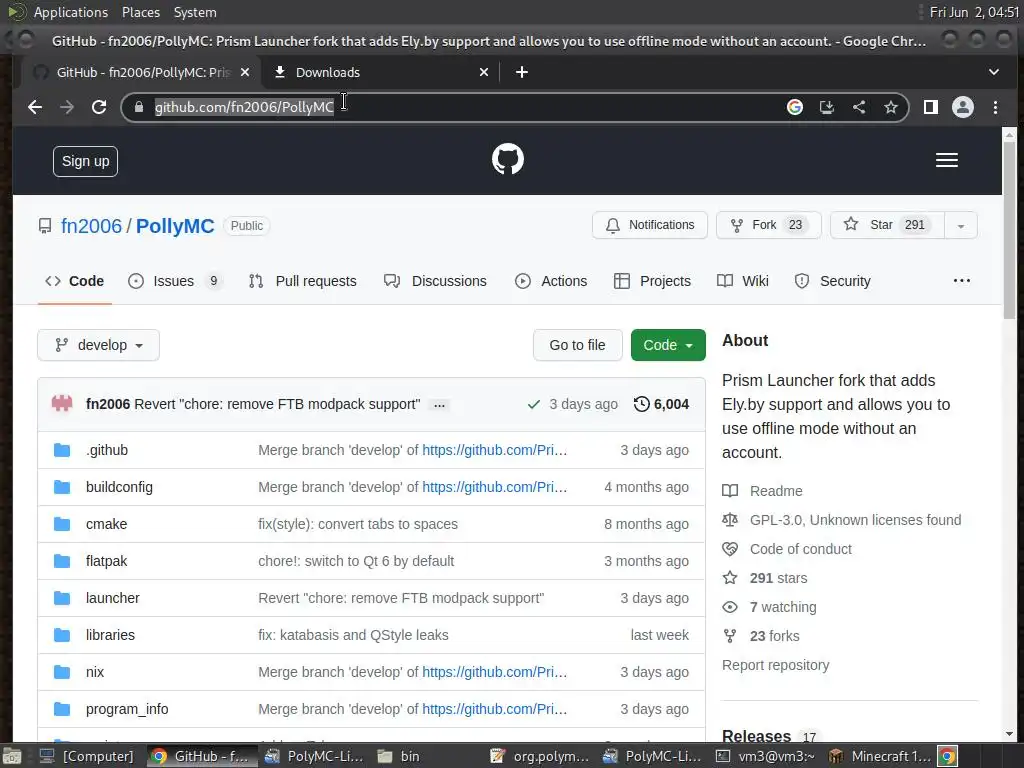Image resolution: width=1024 pixels, height=768 pixels.
Task: Fork the repository with Fork button
Action: (769, 225)
